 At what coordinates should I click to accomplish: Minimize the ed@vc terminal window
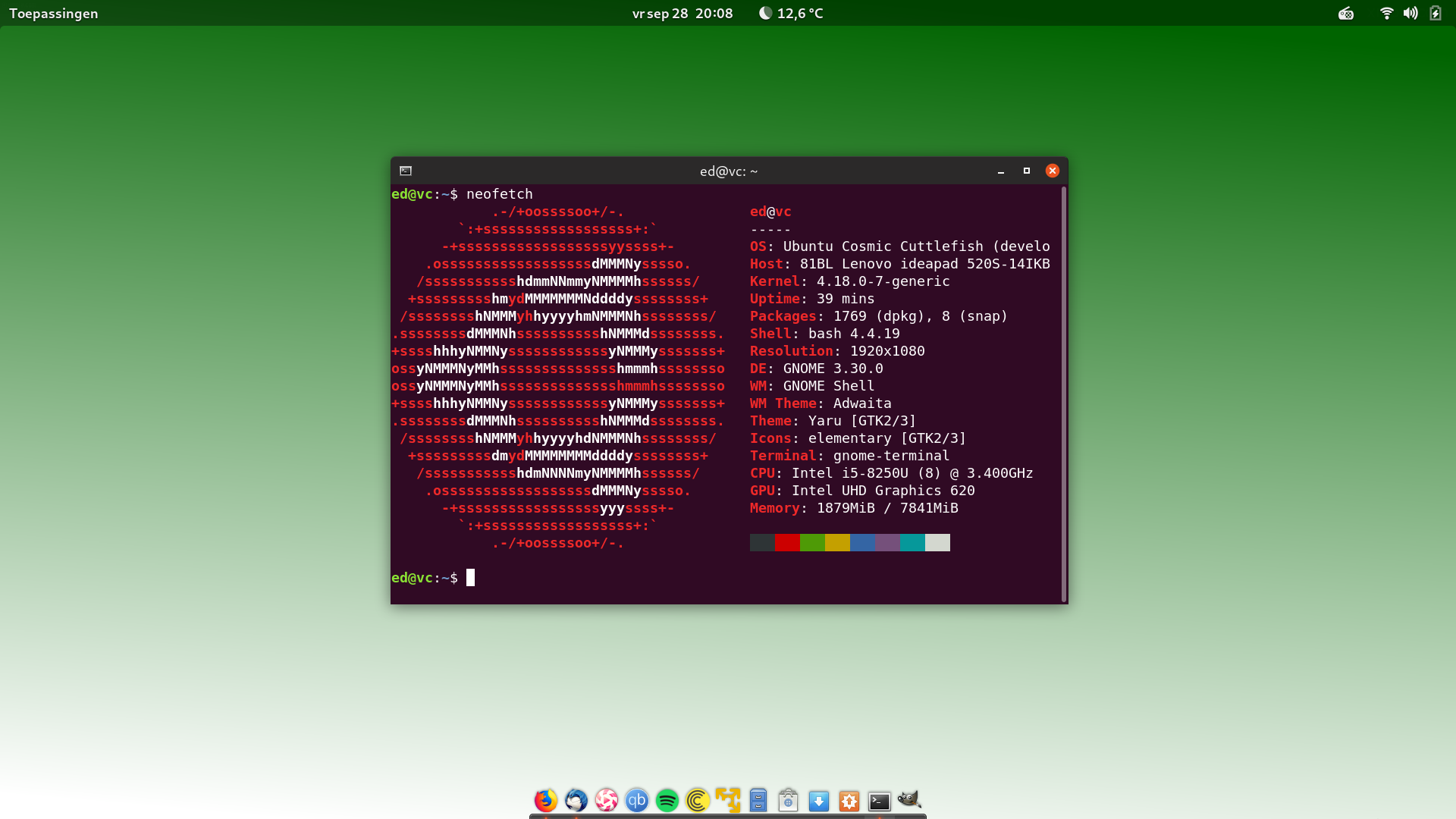pos(1001,171)
